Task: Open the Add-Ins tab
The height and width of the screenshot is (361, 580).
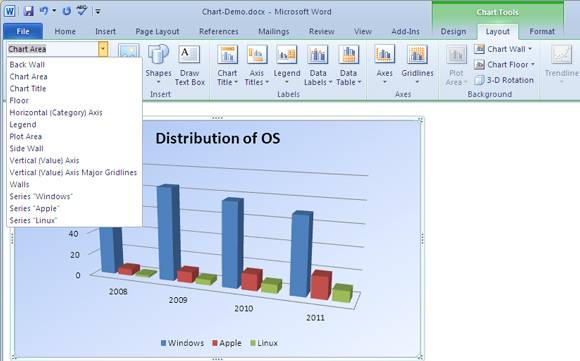Action: point(405,31)
